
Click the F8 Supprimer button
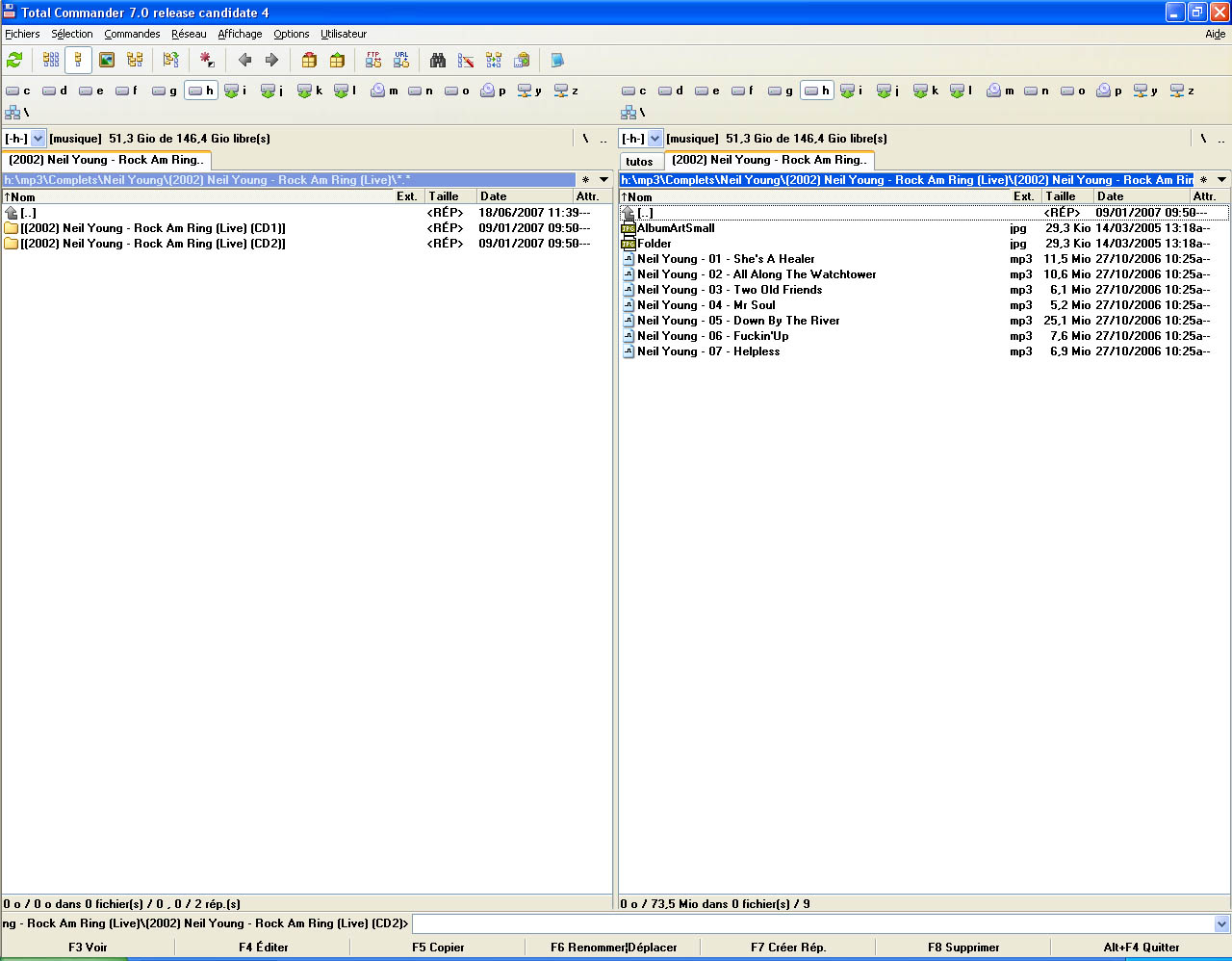coord(963,948)
